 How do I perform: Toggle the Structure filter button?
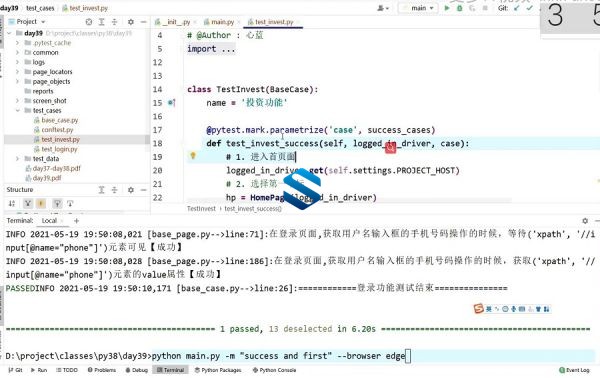28,204
